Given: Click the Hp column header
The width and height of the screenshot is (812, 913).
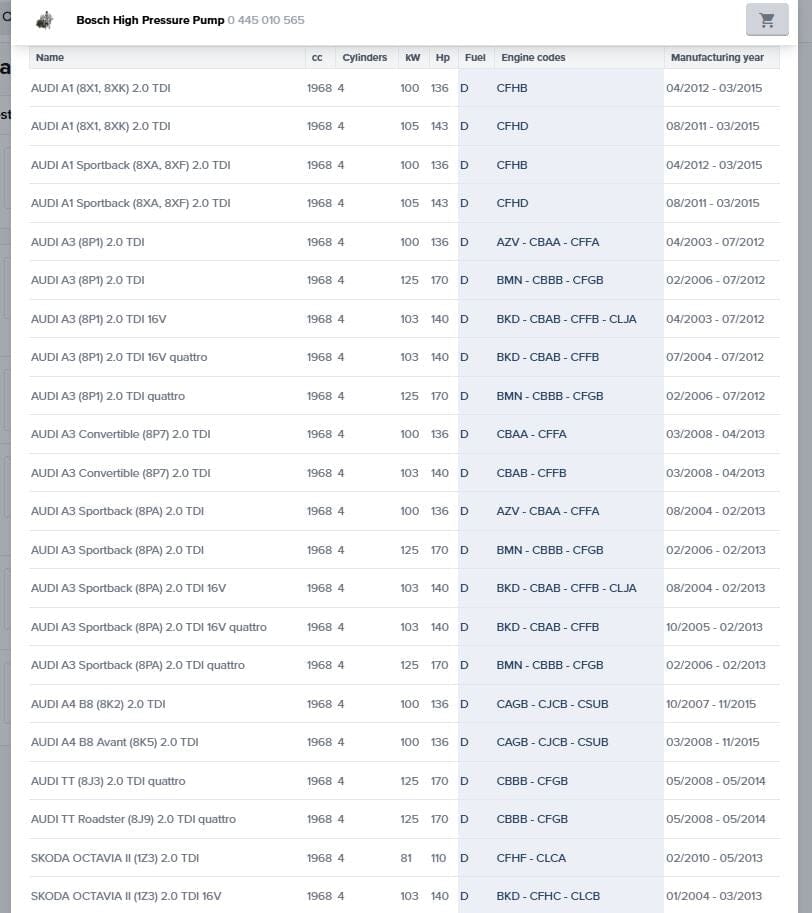Looking at the screenshot, I should point(442,58).
